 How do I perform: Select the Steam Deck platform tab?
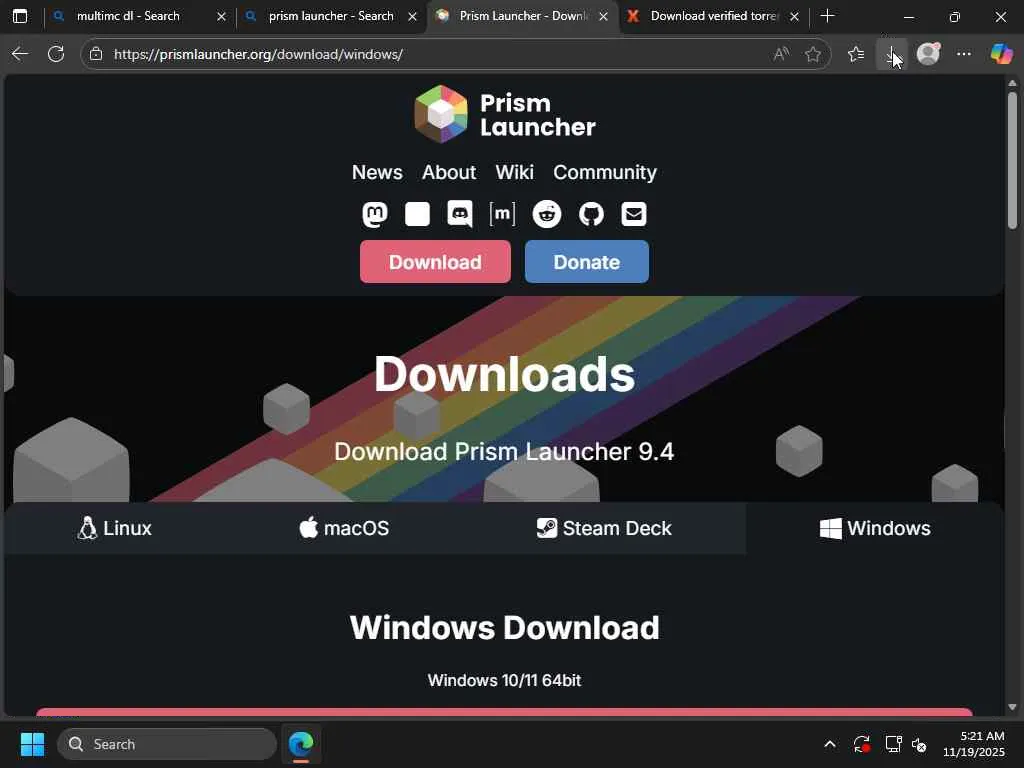603,528
